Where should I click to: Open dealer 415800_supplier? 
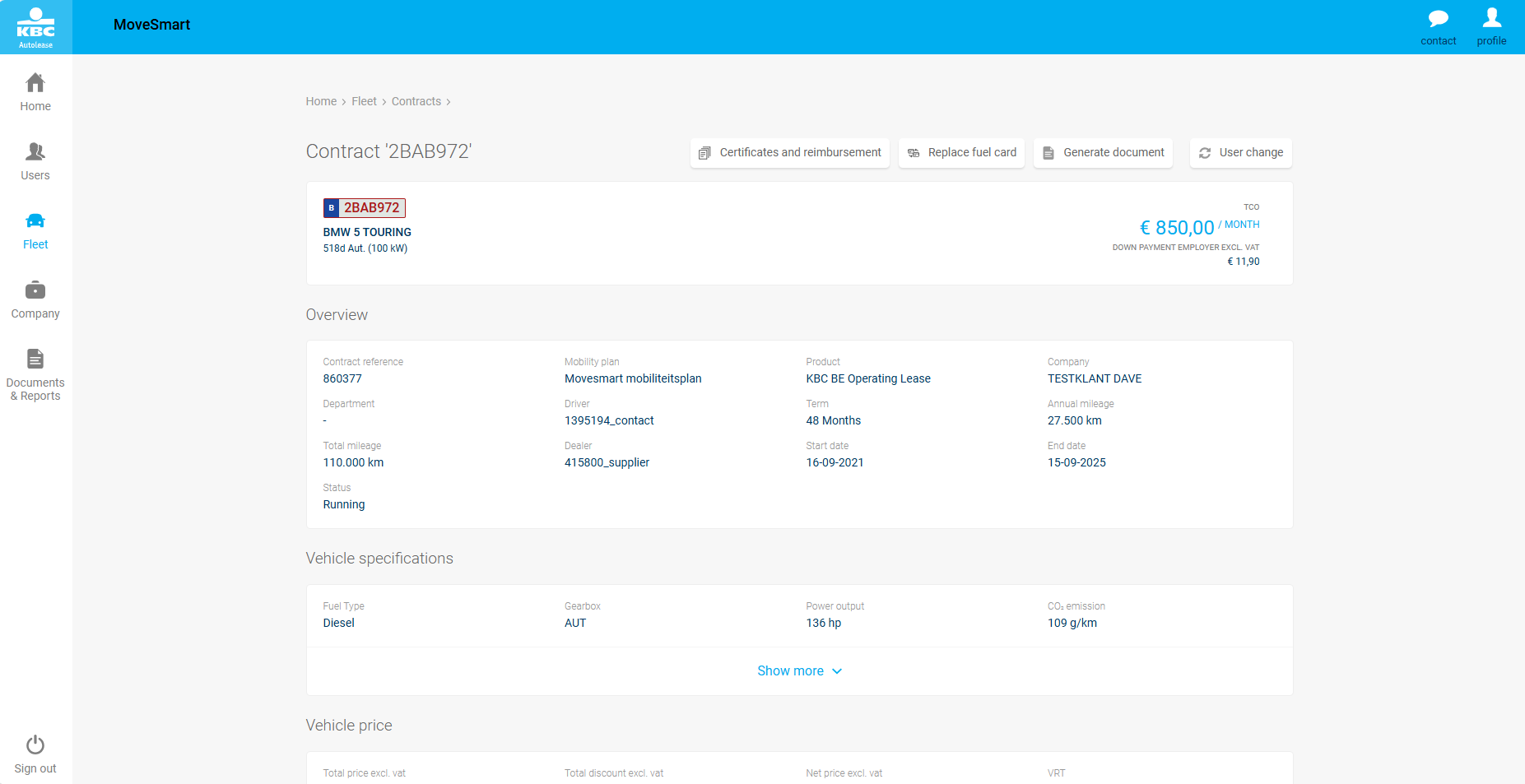point(607,463)
